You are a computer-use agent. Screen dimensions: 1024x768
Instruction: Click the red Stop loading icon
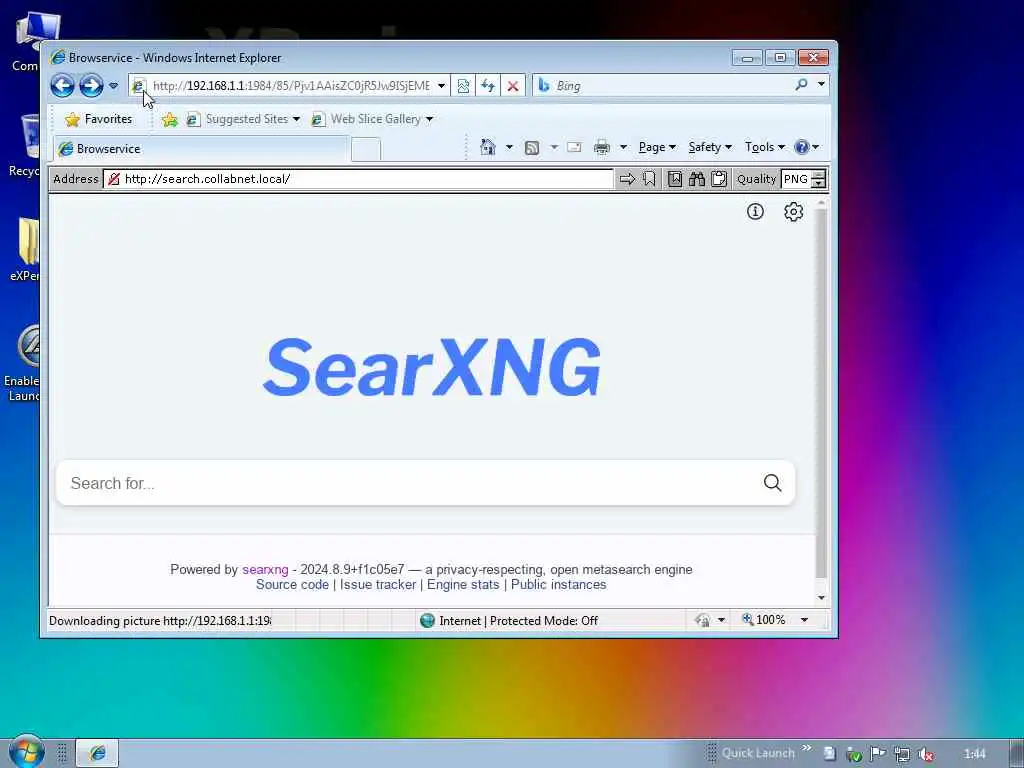point(513,86)
